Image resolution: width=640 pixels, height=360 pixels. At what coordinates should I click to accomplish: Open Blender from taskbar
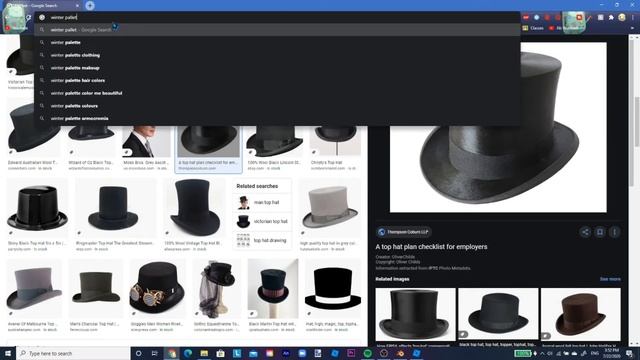point(400,353)
